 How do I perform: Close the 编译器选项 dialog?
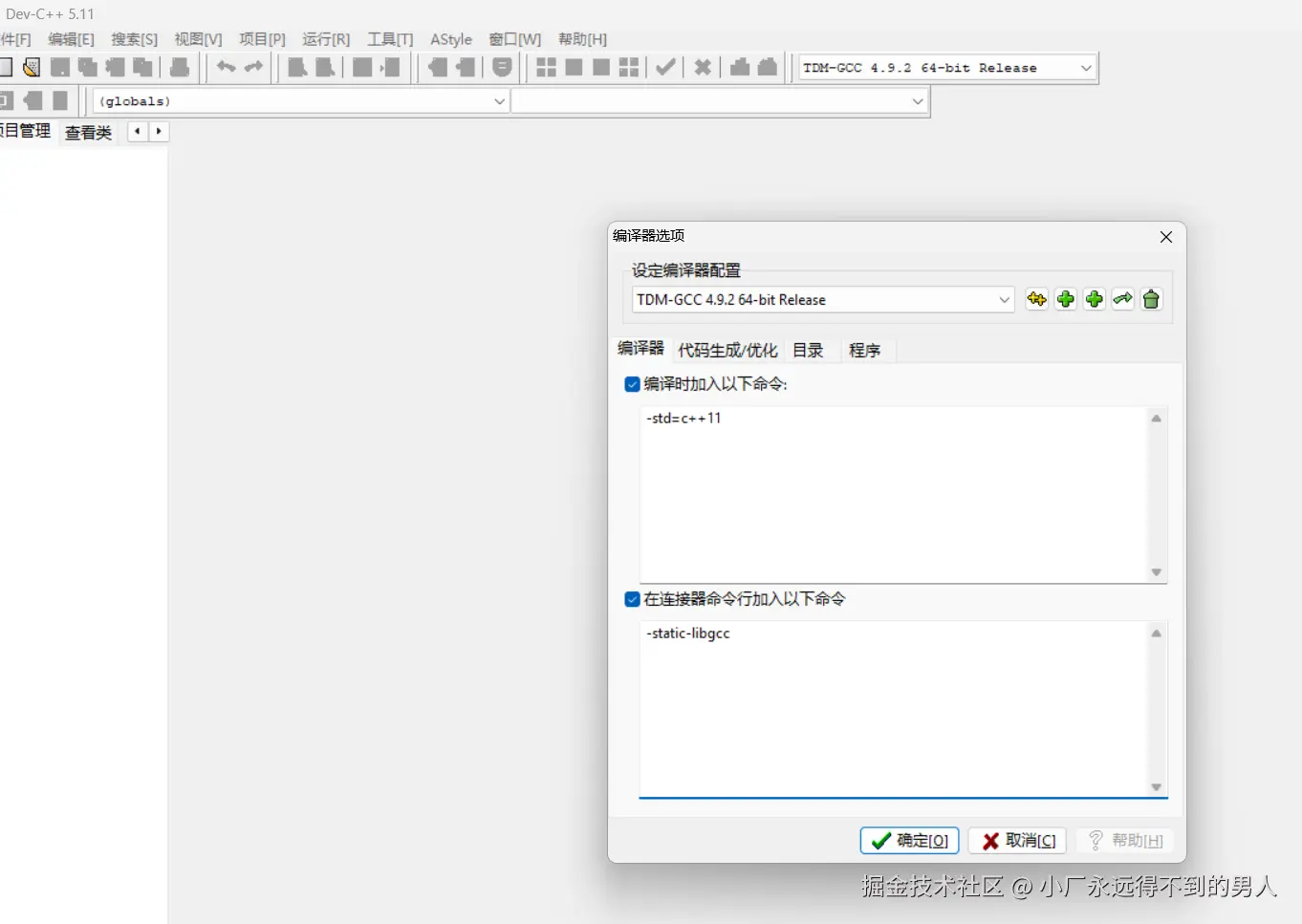(x=1166, y=237)
